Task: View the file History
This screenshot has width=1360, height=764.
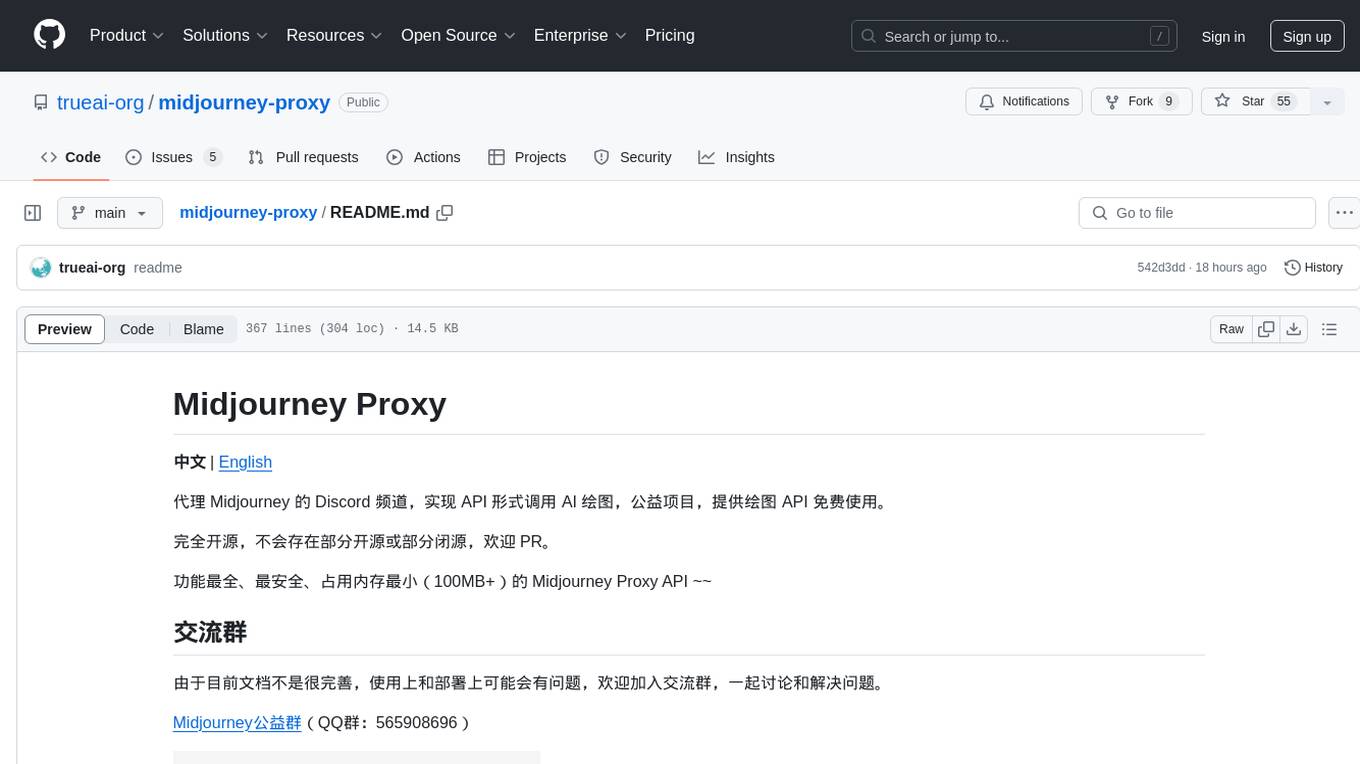Action: (x=1313, y=268)
